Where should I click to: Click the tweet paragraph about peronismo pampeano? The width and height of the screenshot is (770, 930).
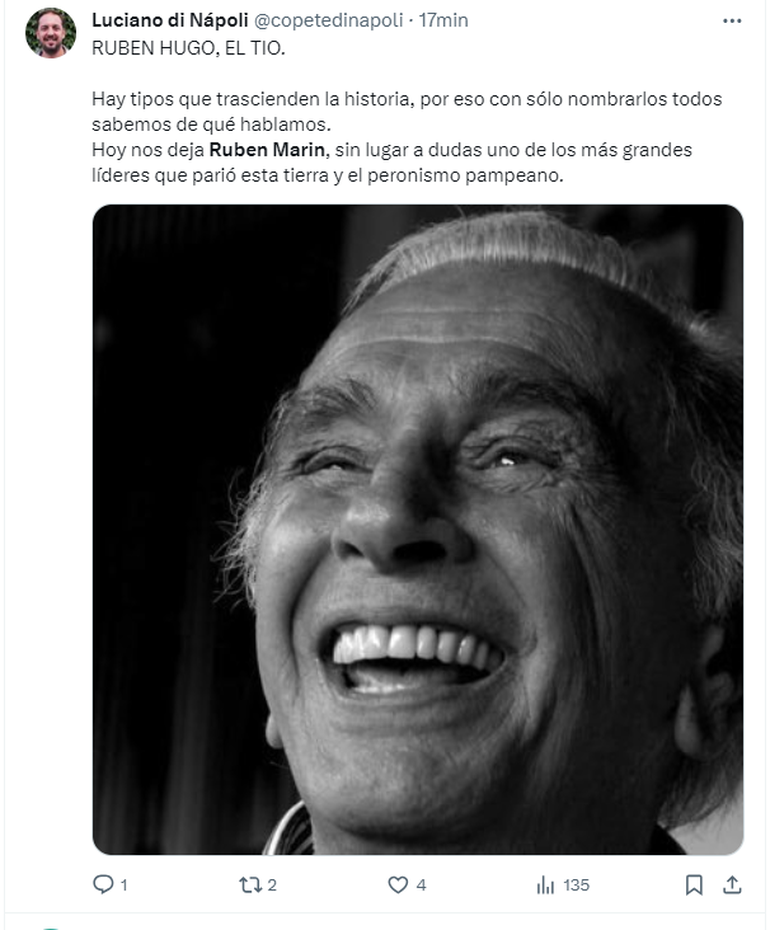(392, 163)
